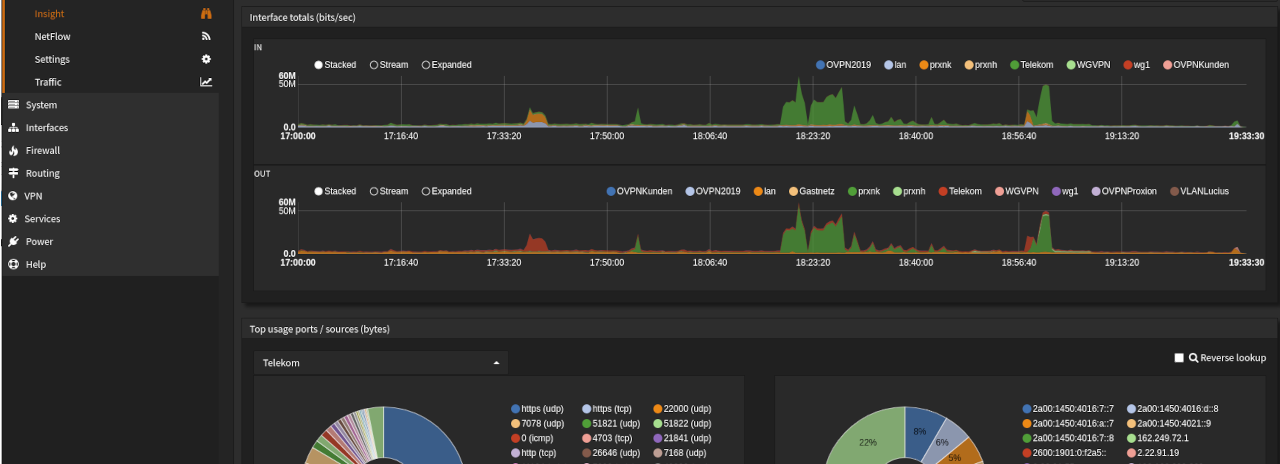Viewport: 1280px width, 464px height.
Task: Open the NetFlow submenu item
Action: click(110, 36)
